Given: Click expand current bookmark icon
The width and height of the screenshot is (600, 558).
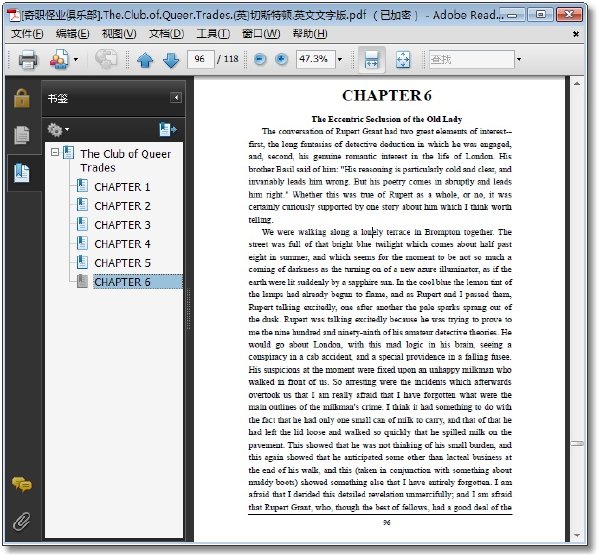Looking at the screenshot, I should [x=168, y=129].
